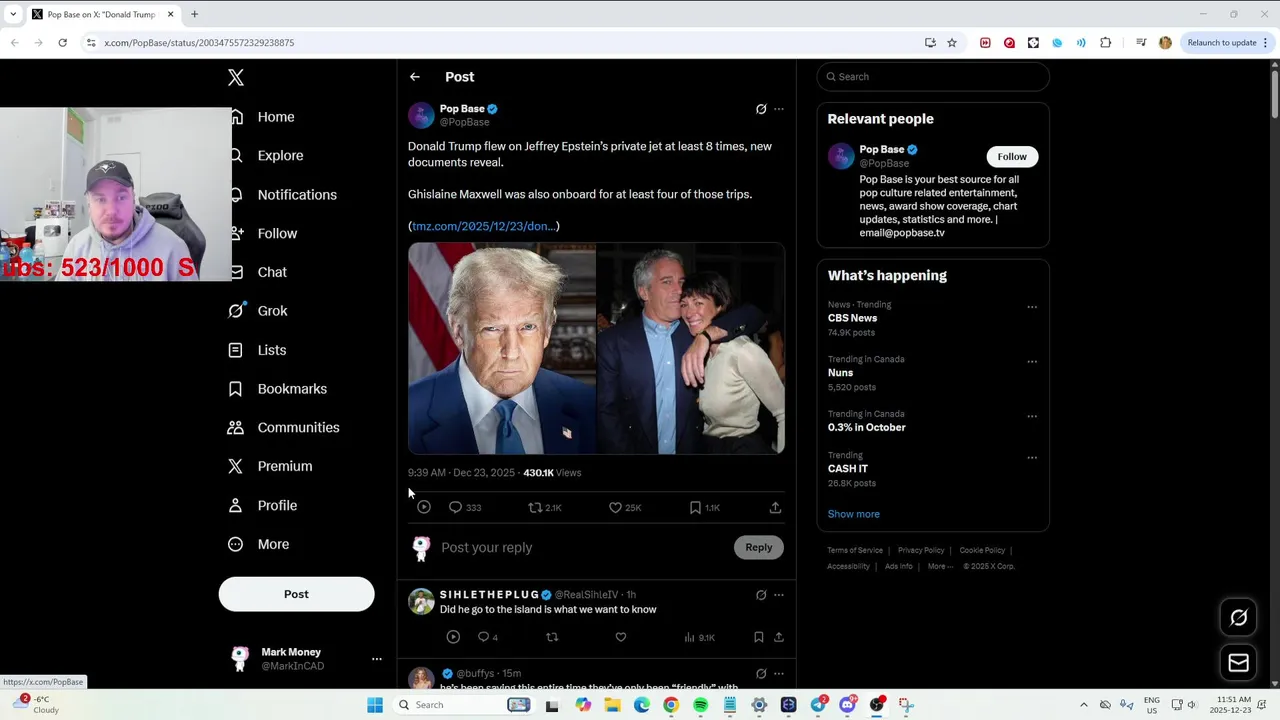Open Windows Start menu

coord(375,705)
